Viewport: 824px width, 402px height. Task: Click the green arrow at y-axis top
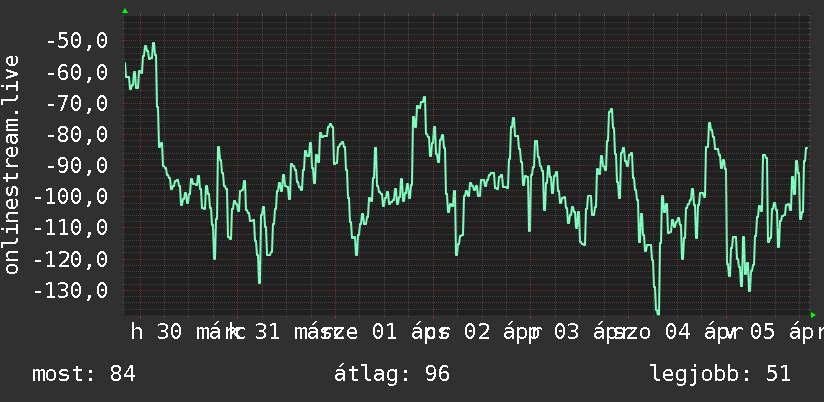tap(125, 11)
